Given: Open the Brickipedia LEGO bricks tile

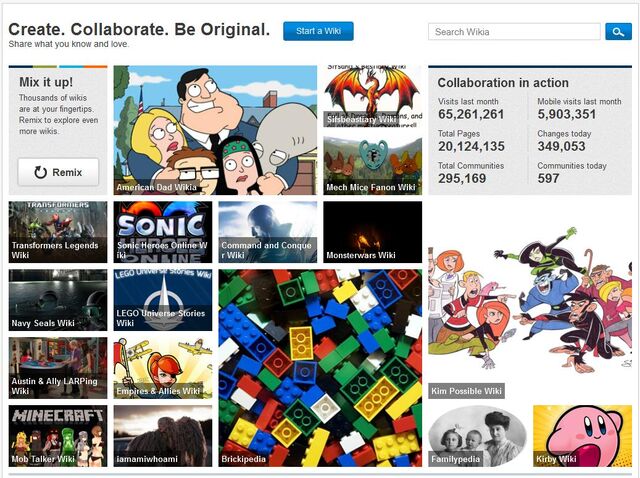Looking at the screenshot, I should coord(320,368).
